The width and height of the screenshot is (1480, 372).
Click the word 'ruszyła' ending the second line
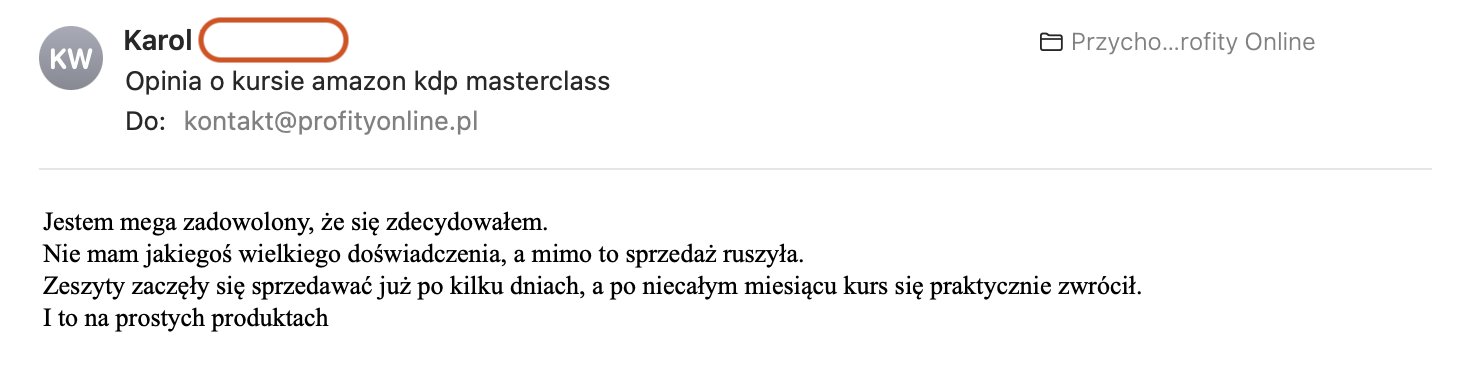[770, 248]
